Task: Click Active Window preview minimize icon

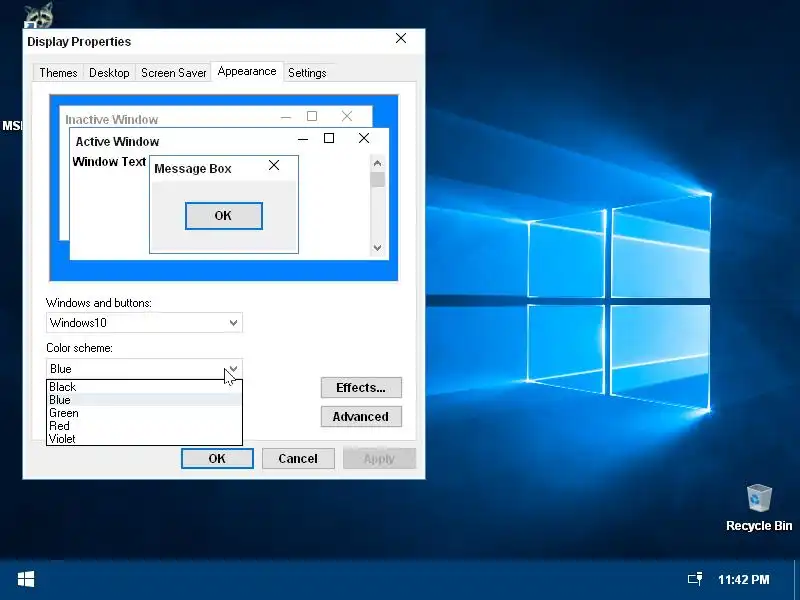Action: point(303,139)
